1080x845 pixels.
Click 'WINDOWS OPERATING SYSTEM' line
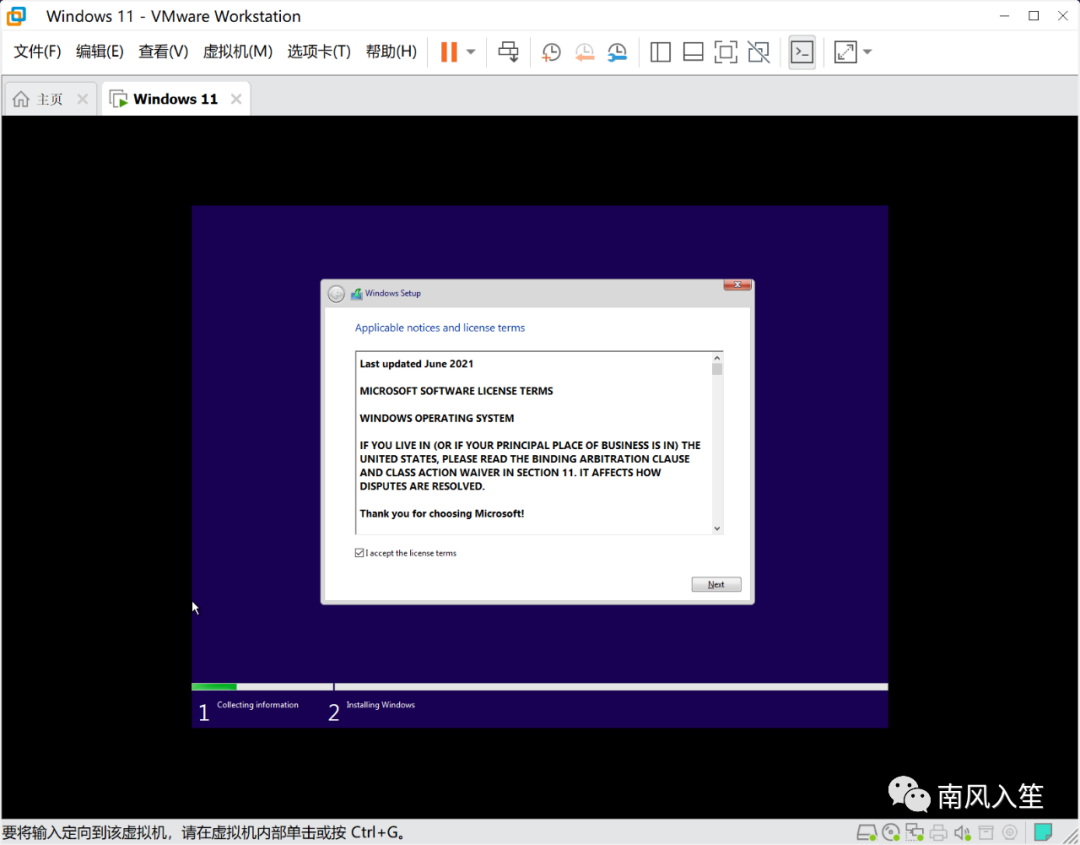coord(437,418)
